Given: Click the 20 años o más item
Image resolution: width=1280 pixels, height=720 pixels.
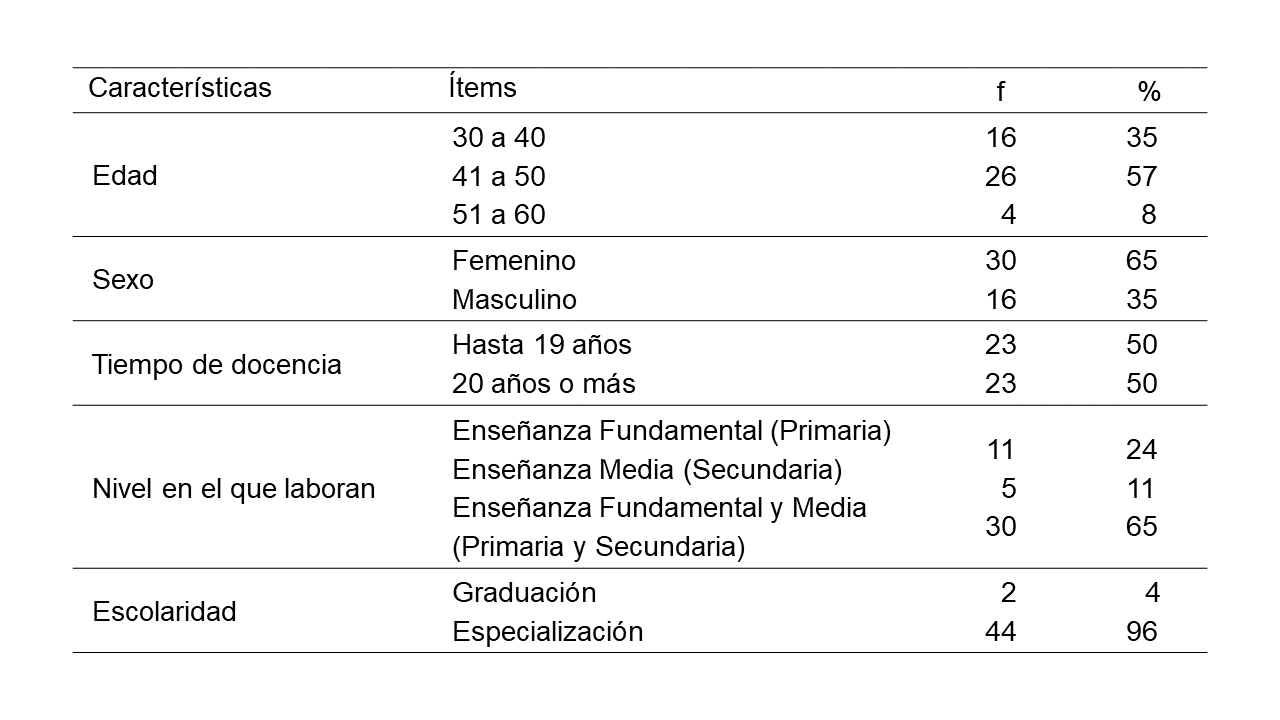Looking at the screenshot, I should tap(544, 383).
